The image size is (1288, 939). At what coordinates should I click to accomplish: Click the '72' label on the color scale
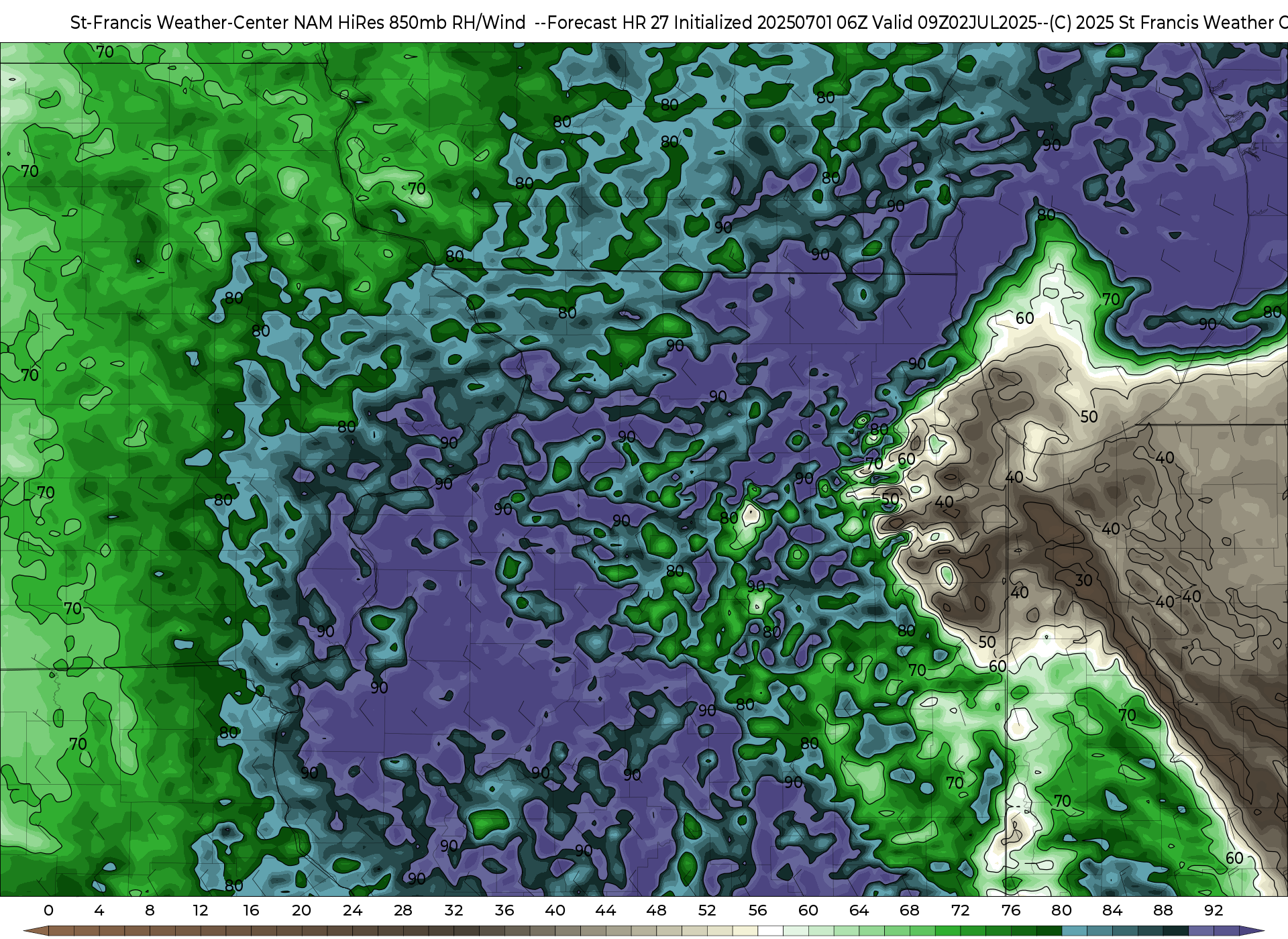(x=960, y=910)
